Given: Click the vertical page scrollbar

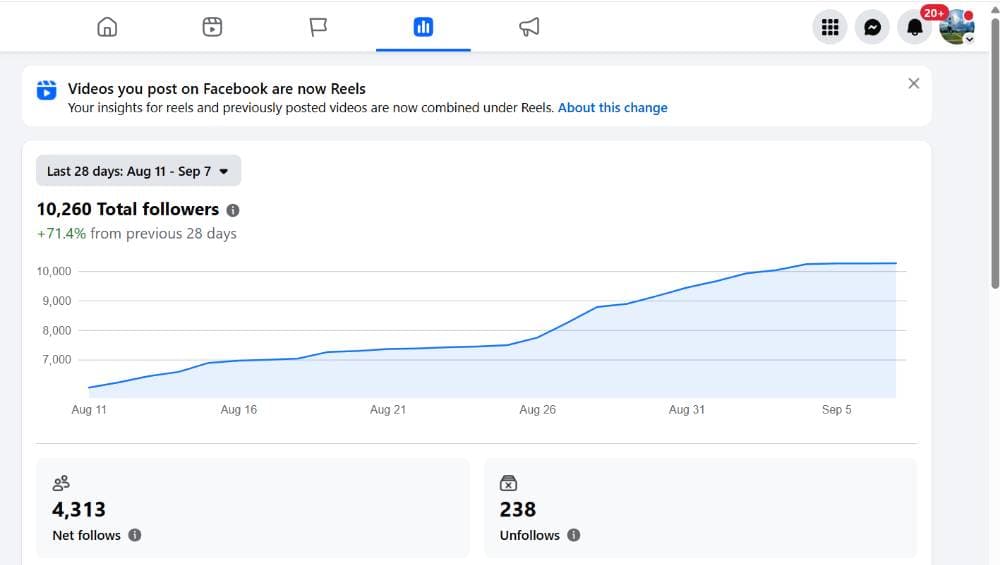Looking at the screenshot, I should 995,153.
